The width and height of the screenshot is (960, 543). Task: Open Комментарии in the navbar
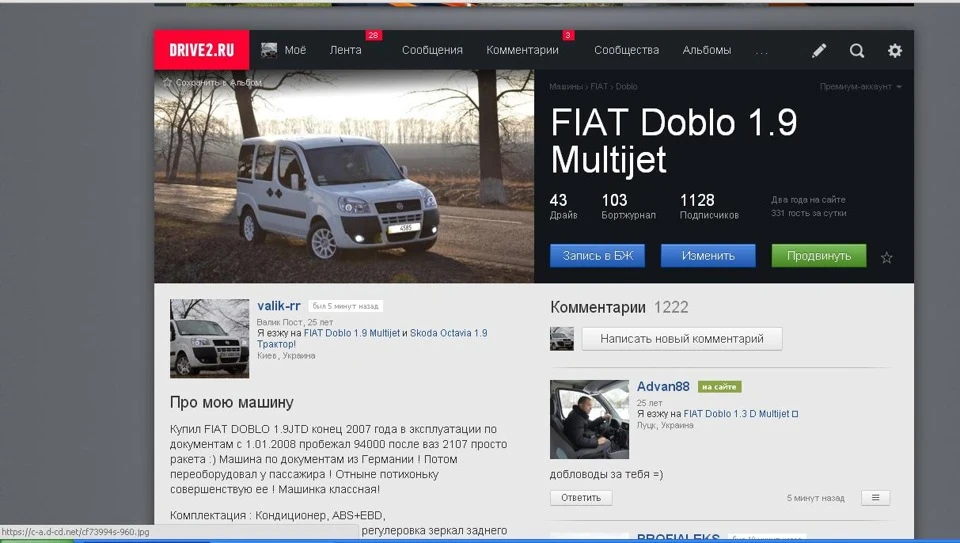522,50
